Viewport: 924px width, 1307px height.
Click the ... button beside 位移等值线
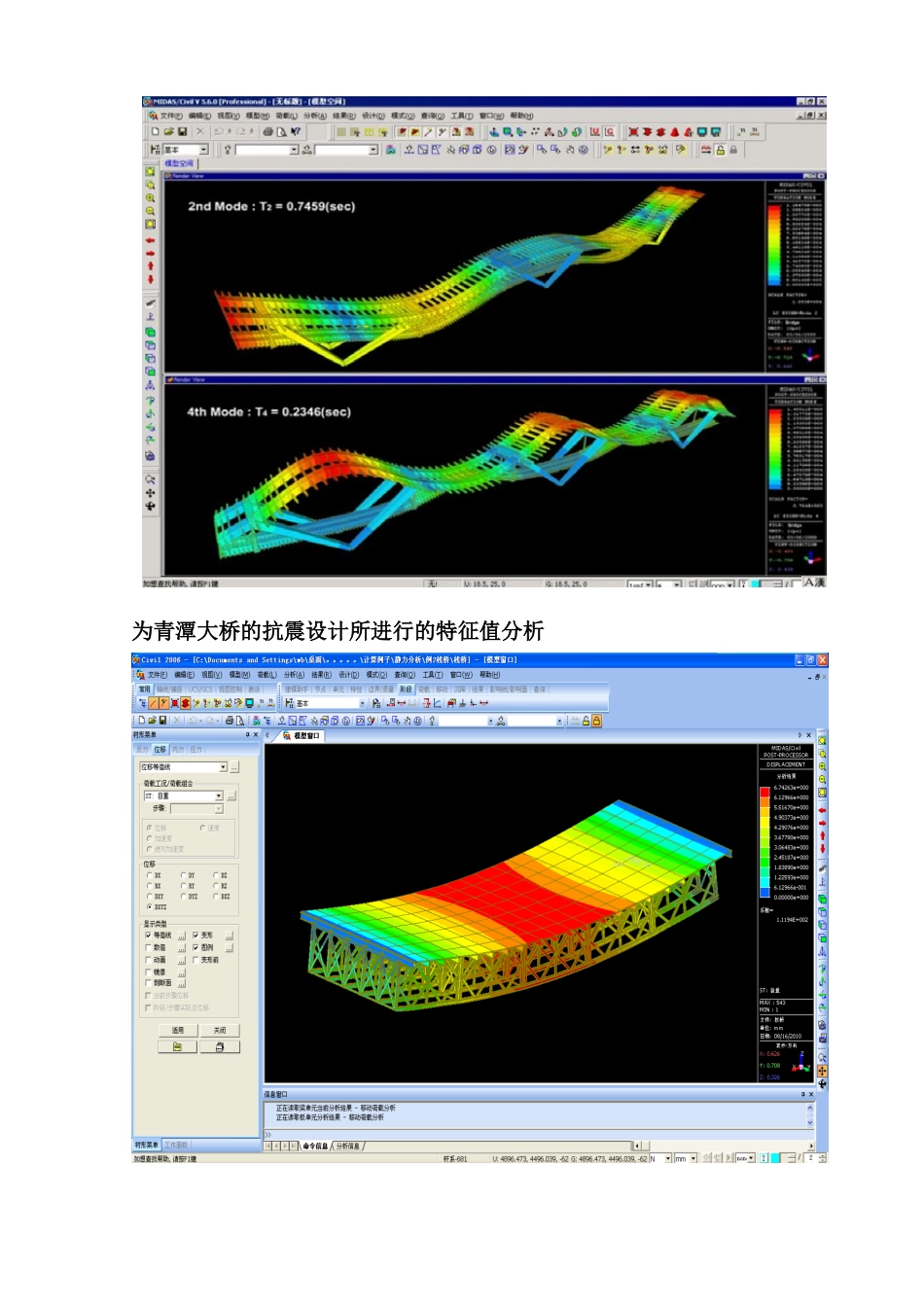pyautogui.click(x=234, y=768)
